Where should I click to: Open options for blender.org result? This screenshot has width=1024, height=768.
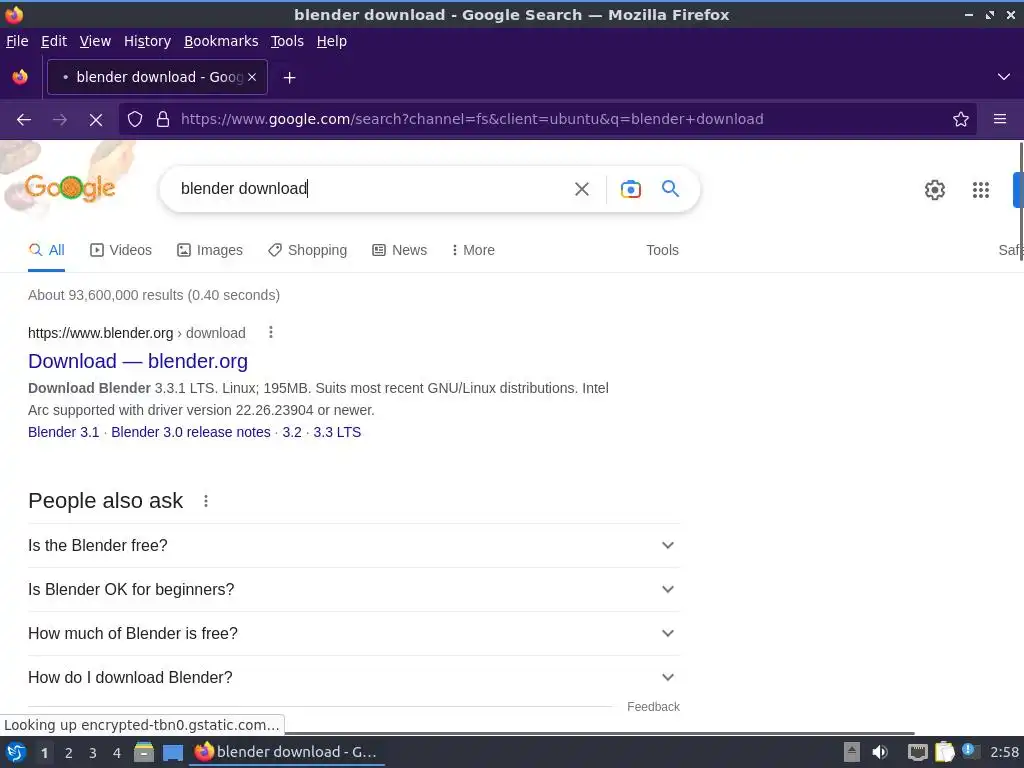coord(271,332)
